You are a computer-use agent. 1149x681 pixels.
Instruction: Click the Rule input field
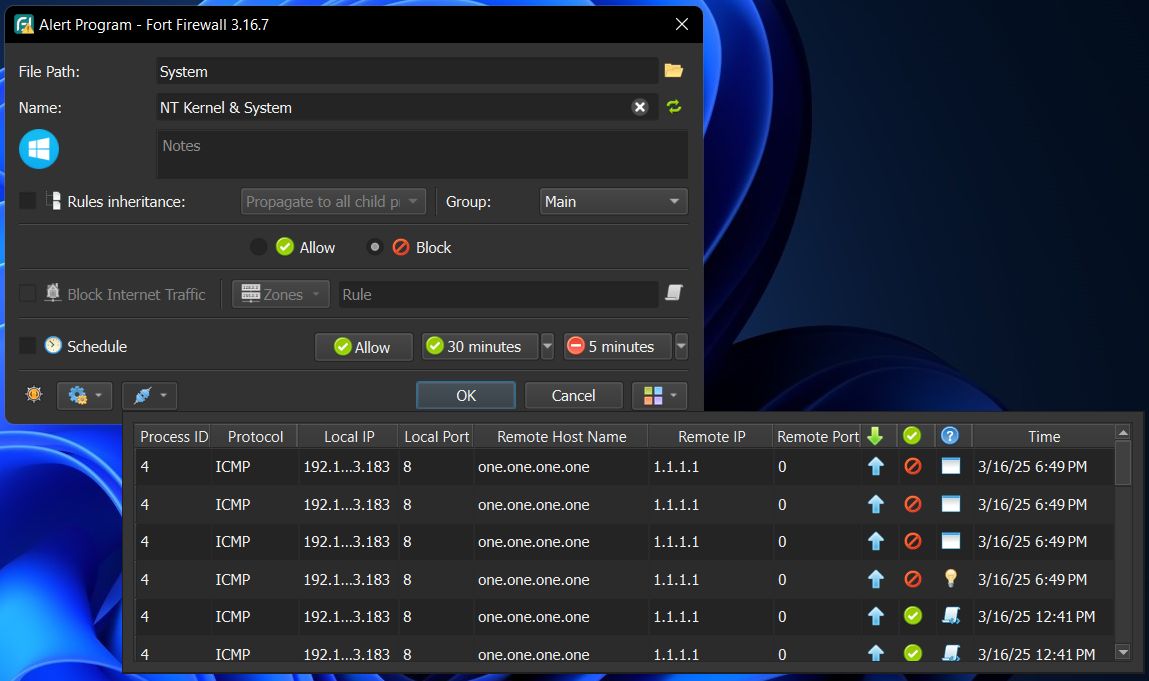tap(498, 294)
